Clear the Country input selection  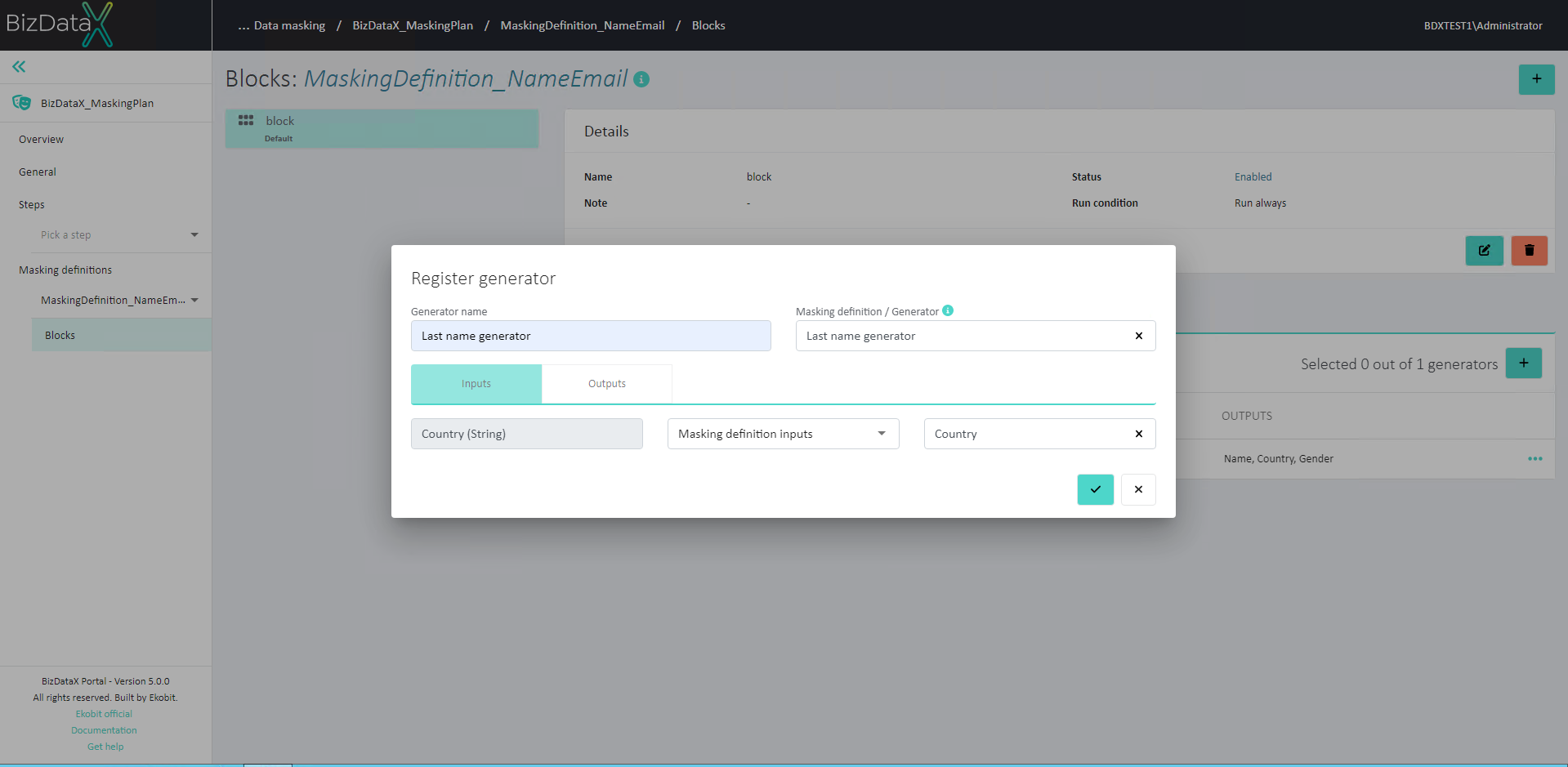[1138, 434]
